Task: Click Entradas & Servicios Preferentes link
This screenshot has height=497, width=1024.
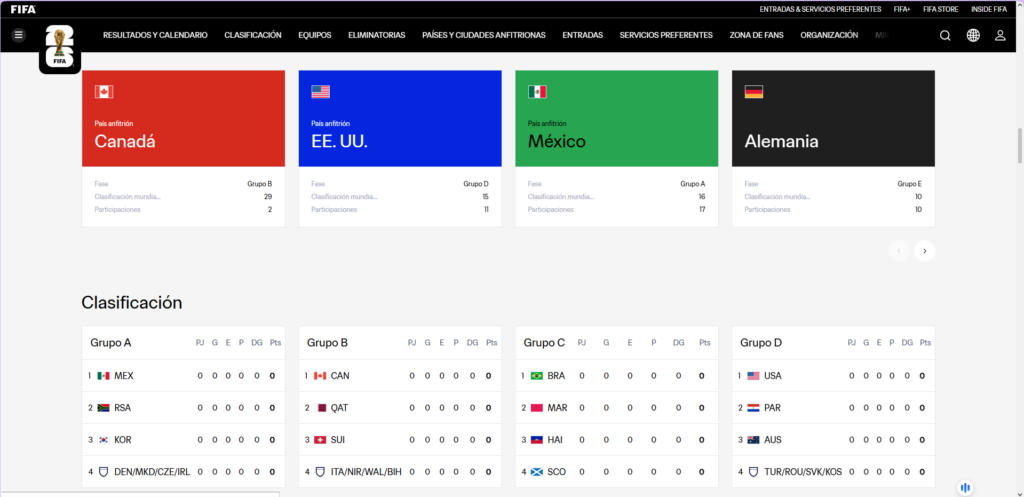Action: pyautogui.click(x=820, y=9)
